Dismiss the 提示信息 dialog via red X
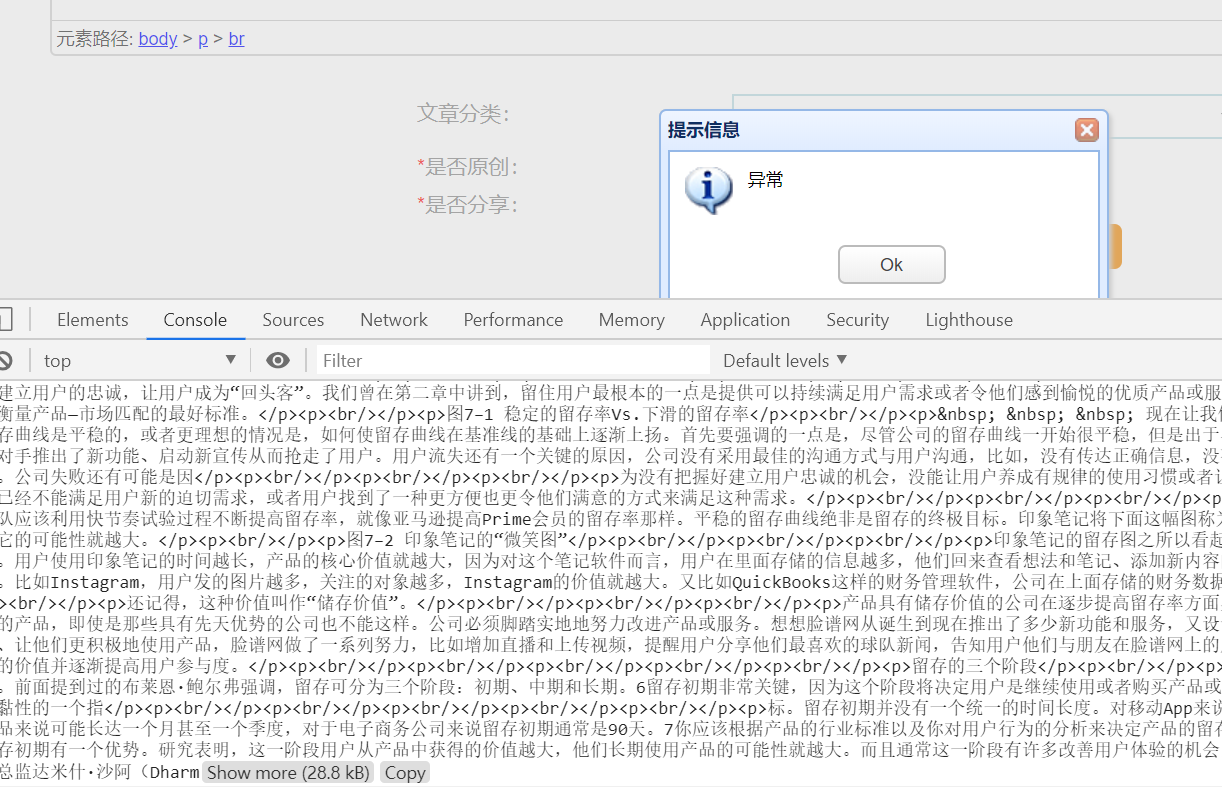1222x787 pixels. click(1086, 129)
